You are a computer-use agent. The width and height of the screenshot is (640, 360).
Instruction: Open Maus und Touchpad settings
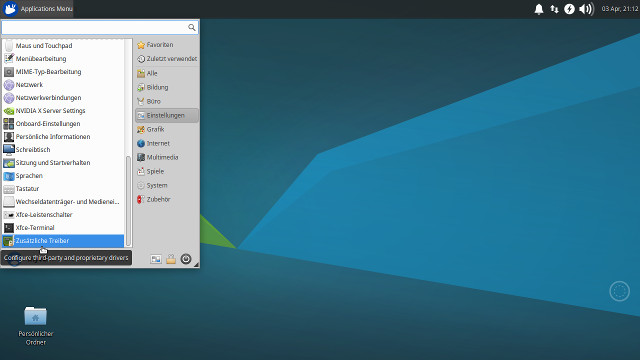tap(63, 45)
